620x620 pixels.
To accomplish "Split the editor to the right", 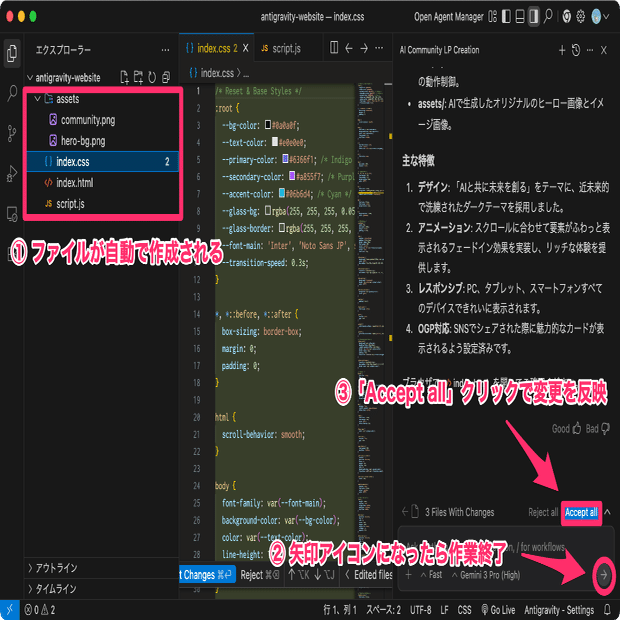I will coord(334,48).
